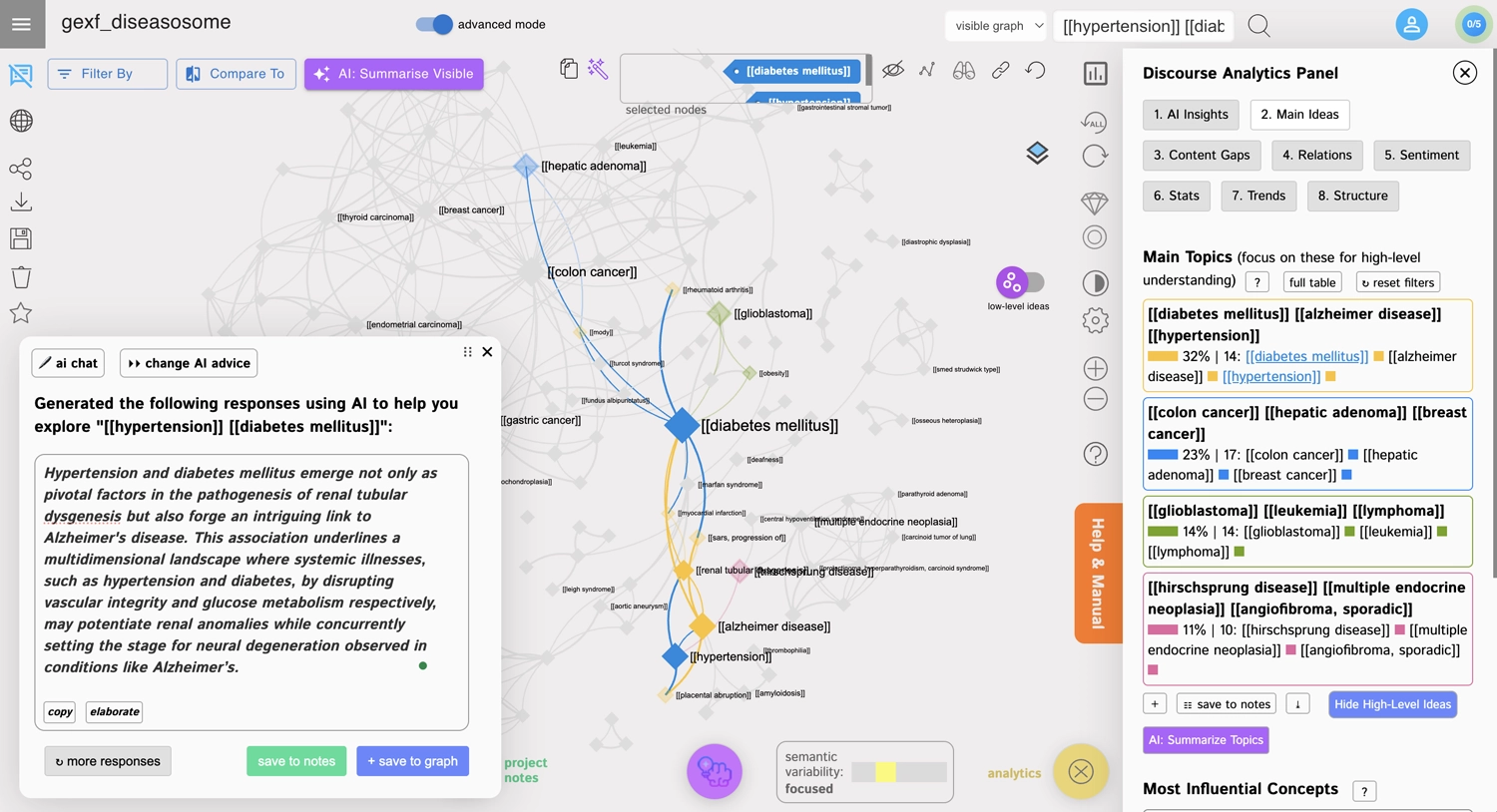Toggle advanced mode switch
Screen dimensions: 1497x812
(434, 24)
